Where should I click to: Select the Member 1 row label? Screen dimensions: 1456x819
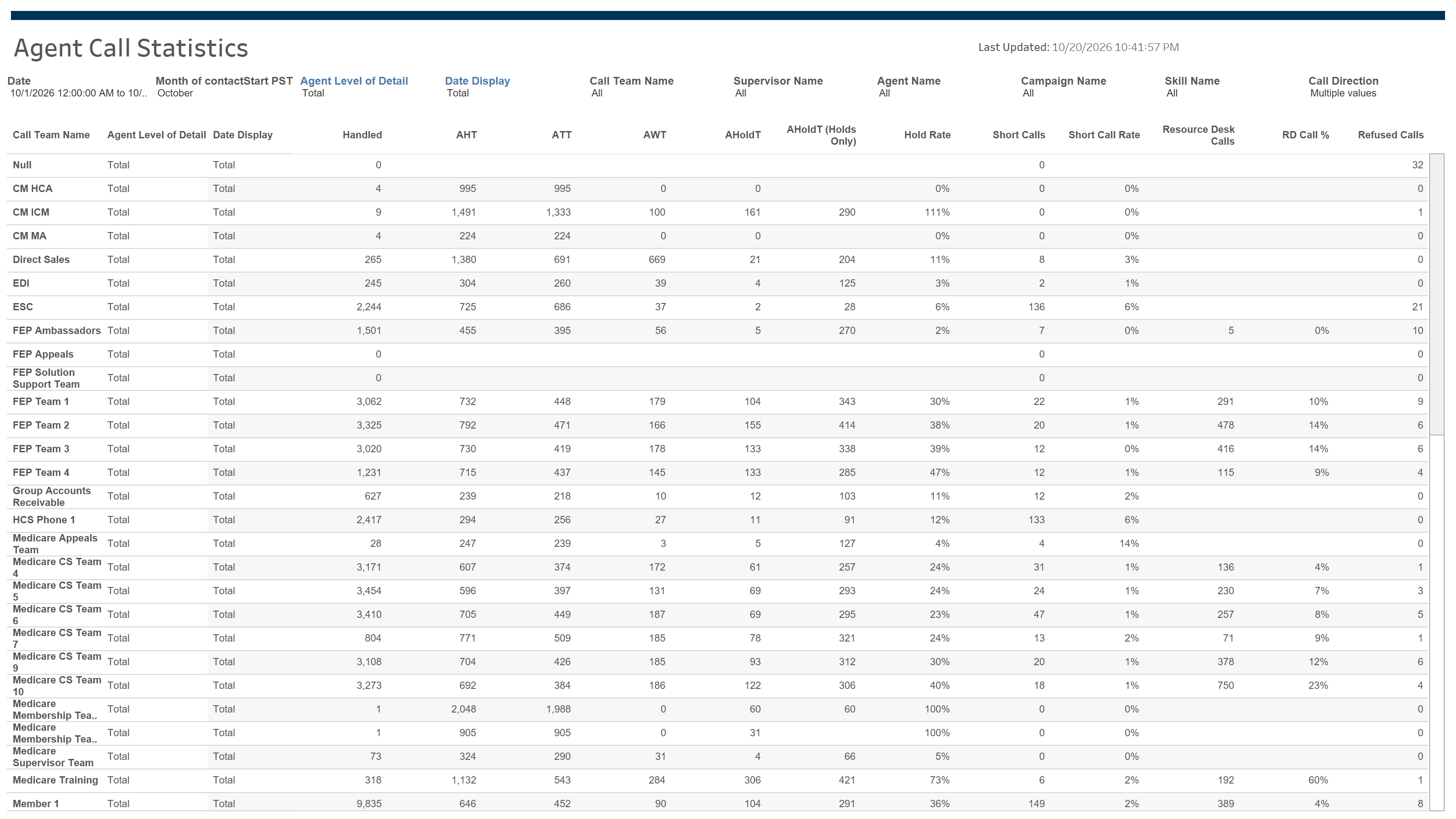pyautogui.click(x=35, y=804)
